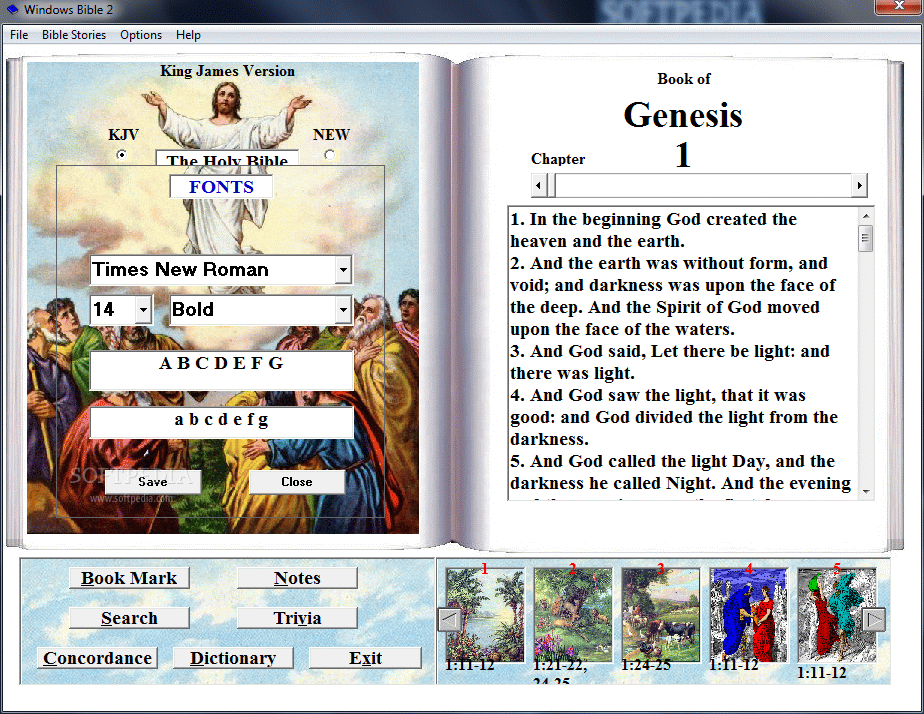Click the Genesis book title
The image size is (924, 714).
pos(683,115)
